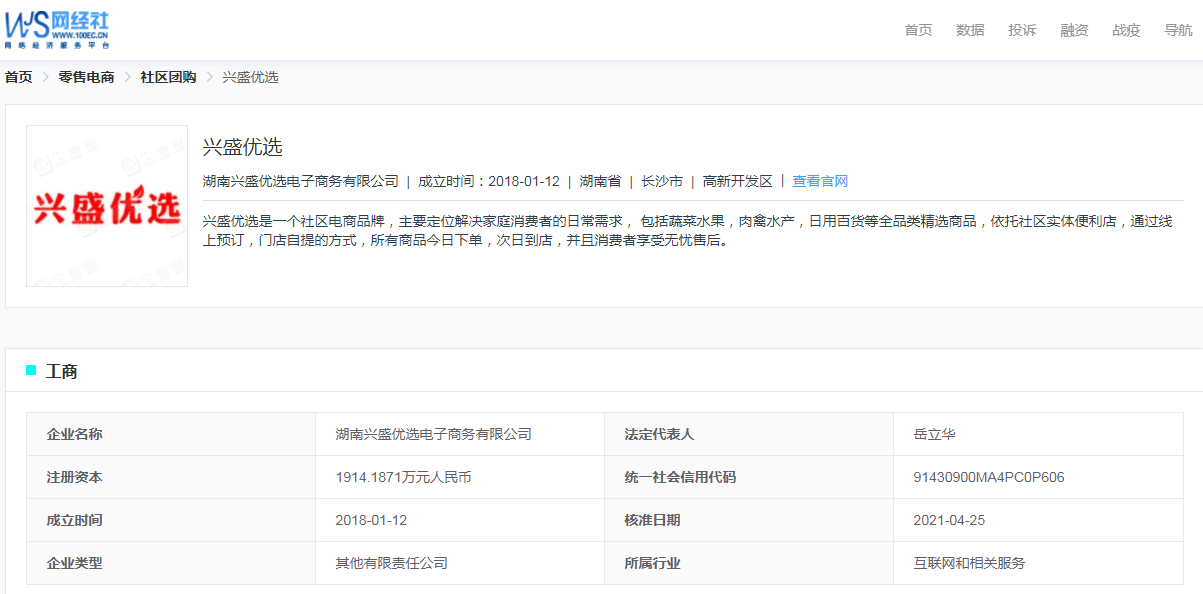
Task: Click the 长沙市 location text
Action: click(x=662, y=181)
